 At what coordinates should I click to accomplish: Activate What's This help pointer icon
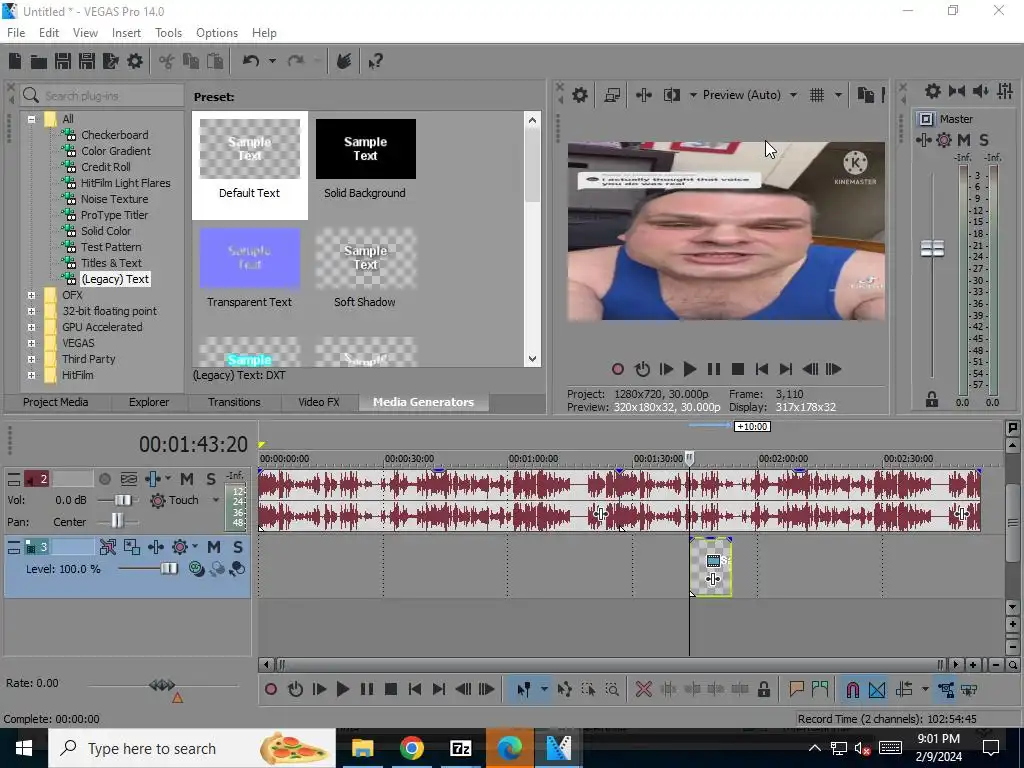376,61
